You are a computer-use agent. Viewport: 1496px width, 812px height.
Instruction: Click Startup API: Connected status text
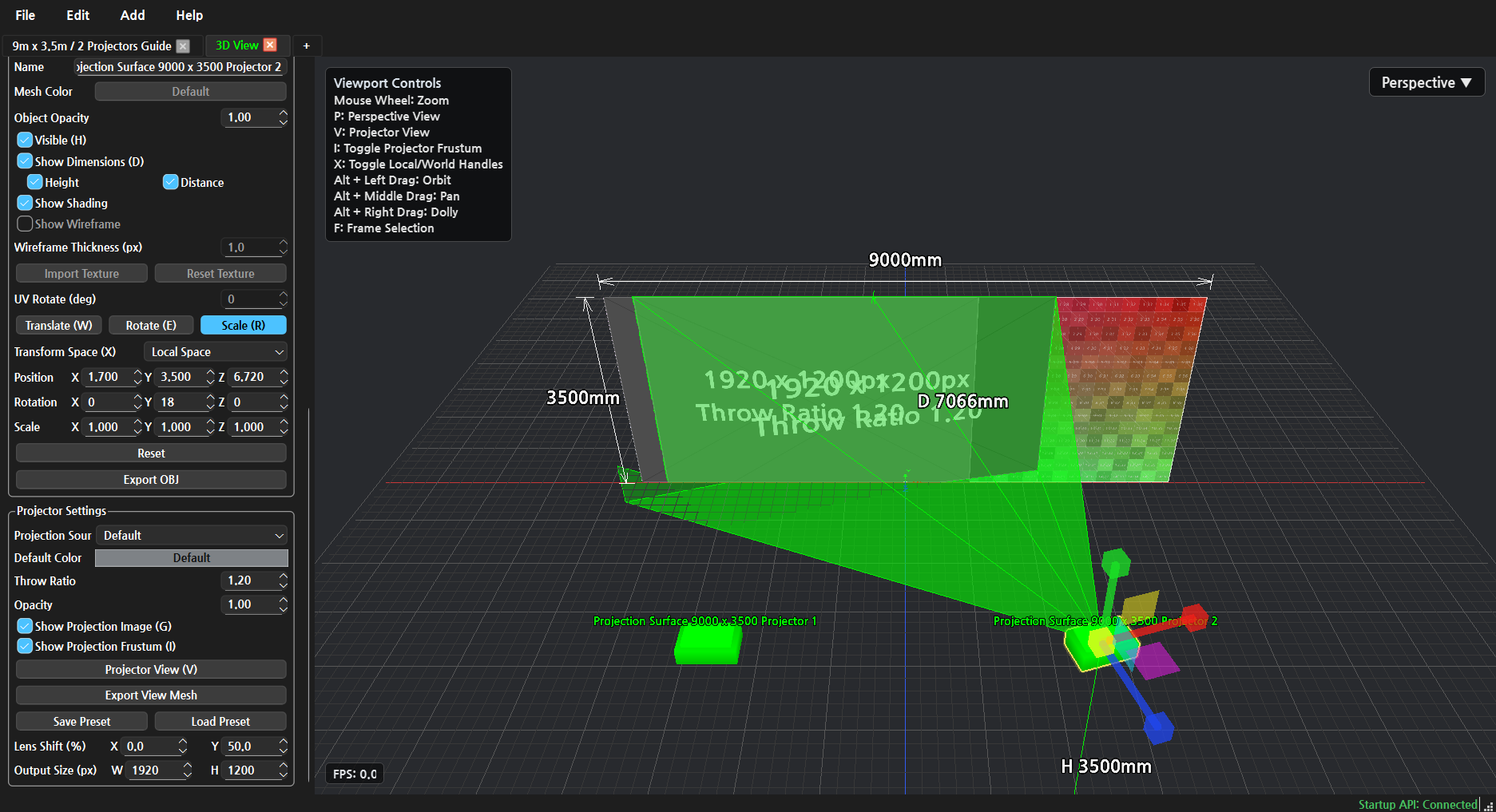click(x=1418, y=804)
